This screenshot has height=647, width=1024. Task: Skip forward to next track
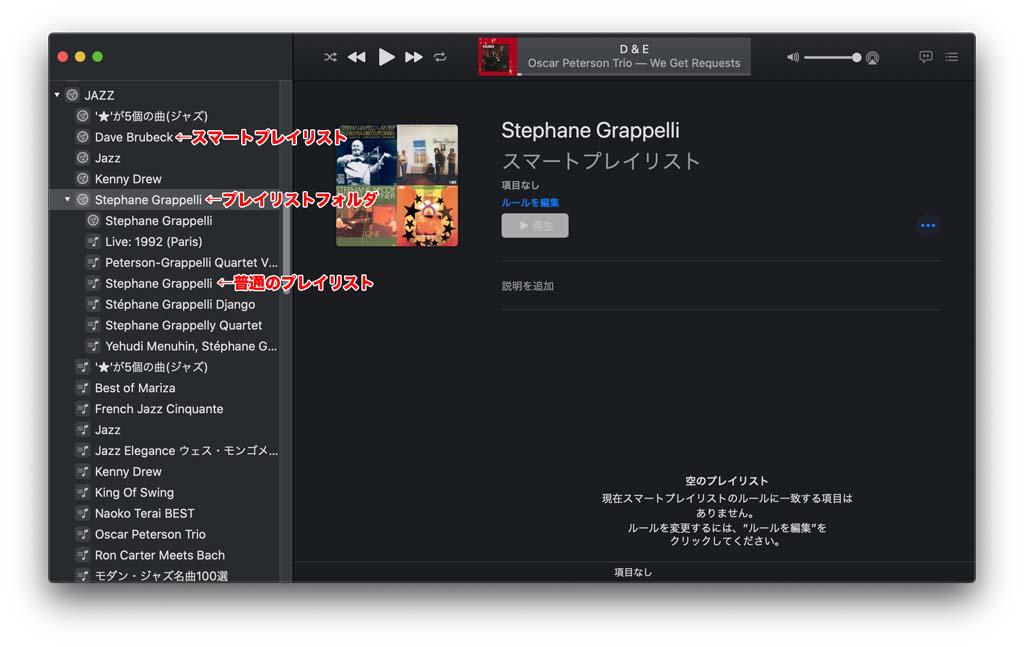coord(414,57)
